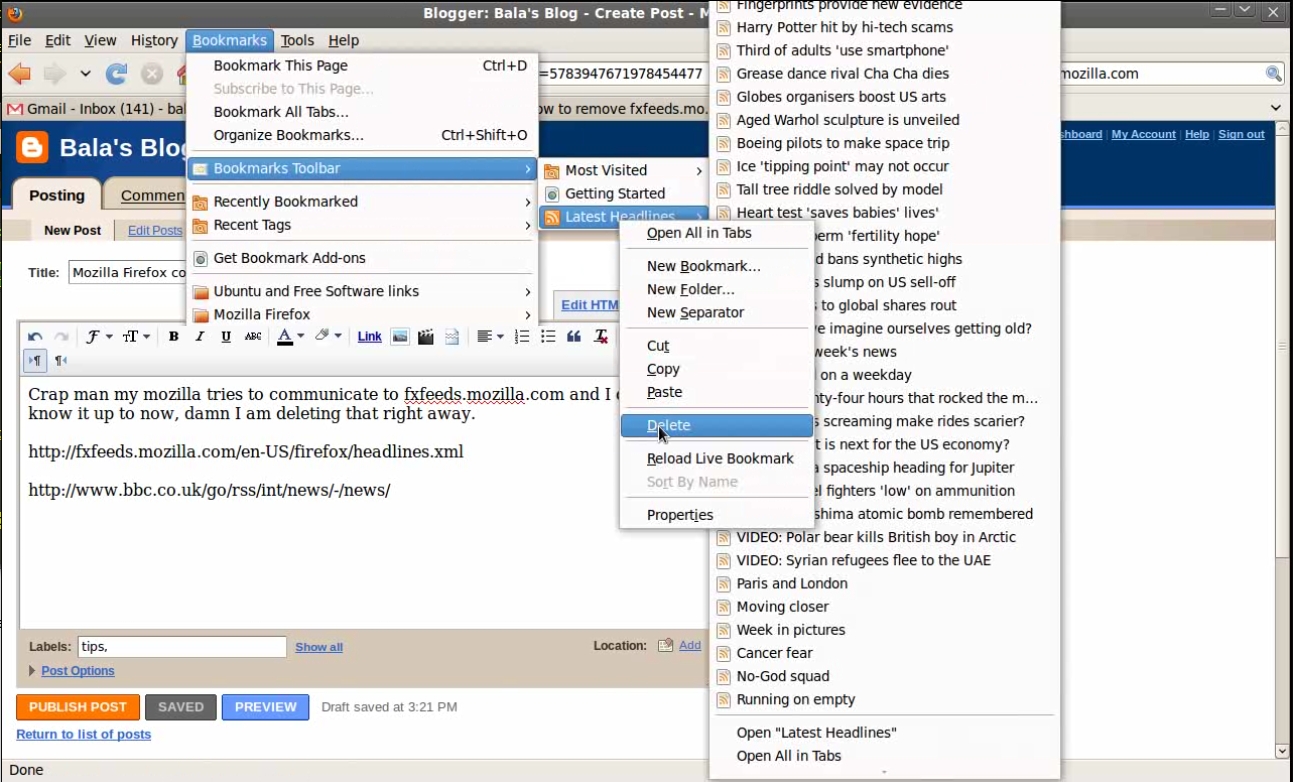The image size is (1293, 782).
Task: Click the PREVIEW button
Action: (x=266, y=707)
